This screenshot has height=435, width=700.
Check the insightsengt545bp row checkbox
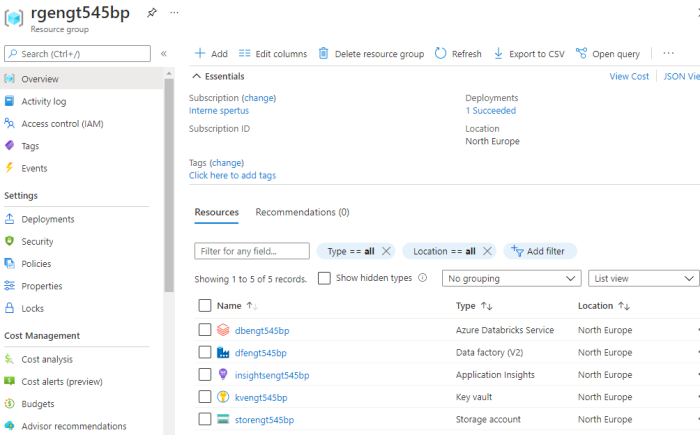pyautogui.click(x=204, y=374)
